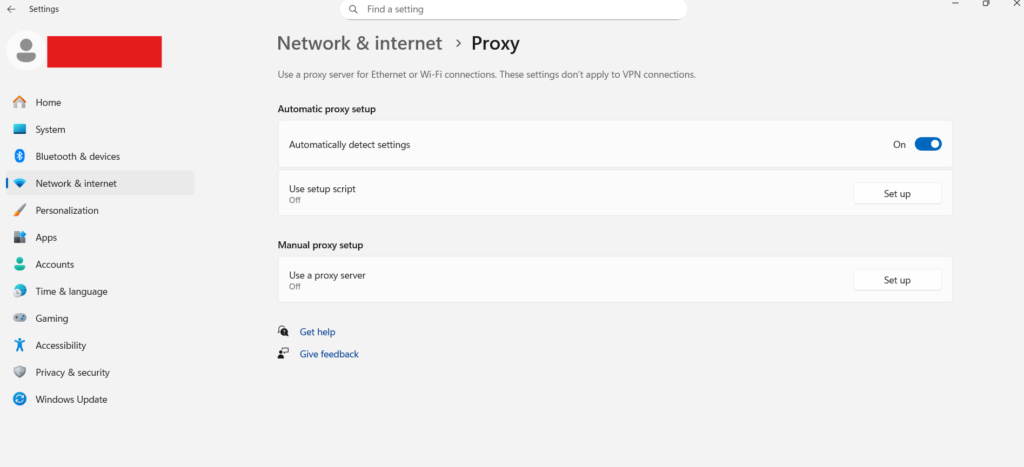Click the breadcrumb chevron before Proxy
The image size is (1024, 467).
click(458, 44)
